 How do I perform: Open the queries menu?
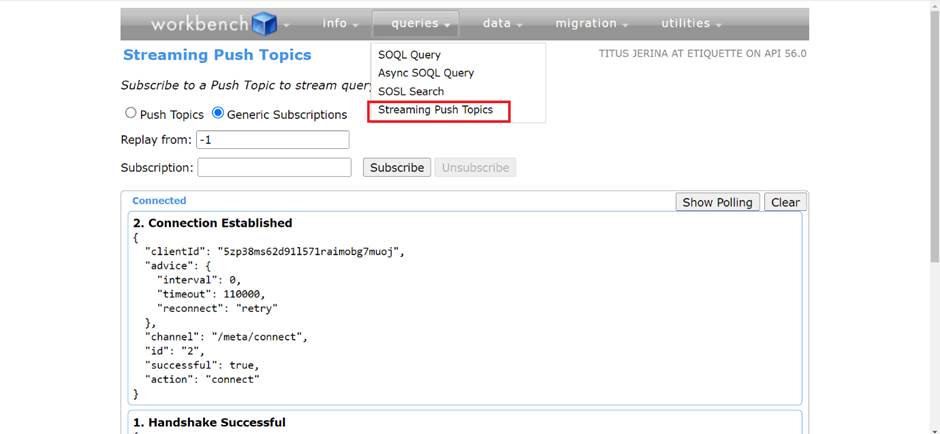coord(415,24)
